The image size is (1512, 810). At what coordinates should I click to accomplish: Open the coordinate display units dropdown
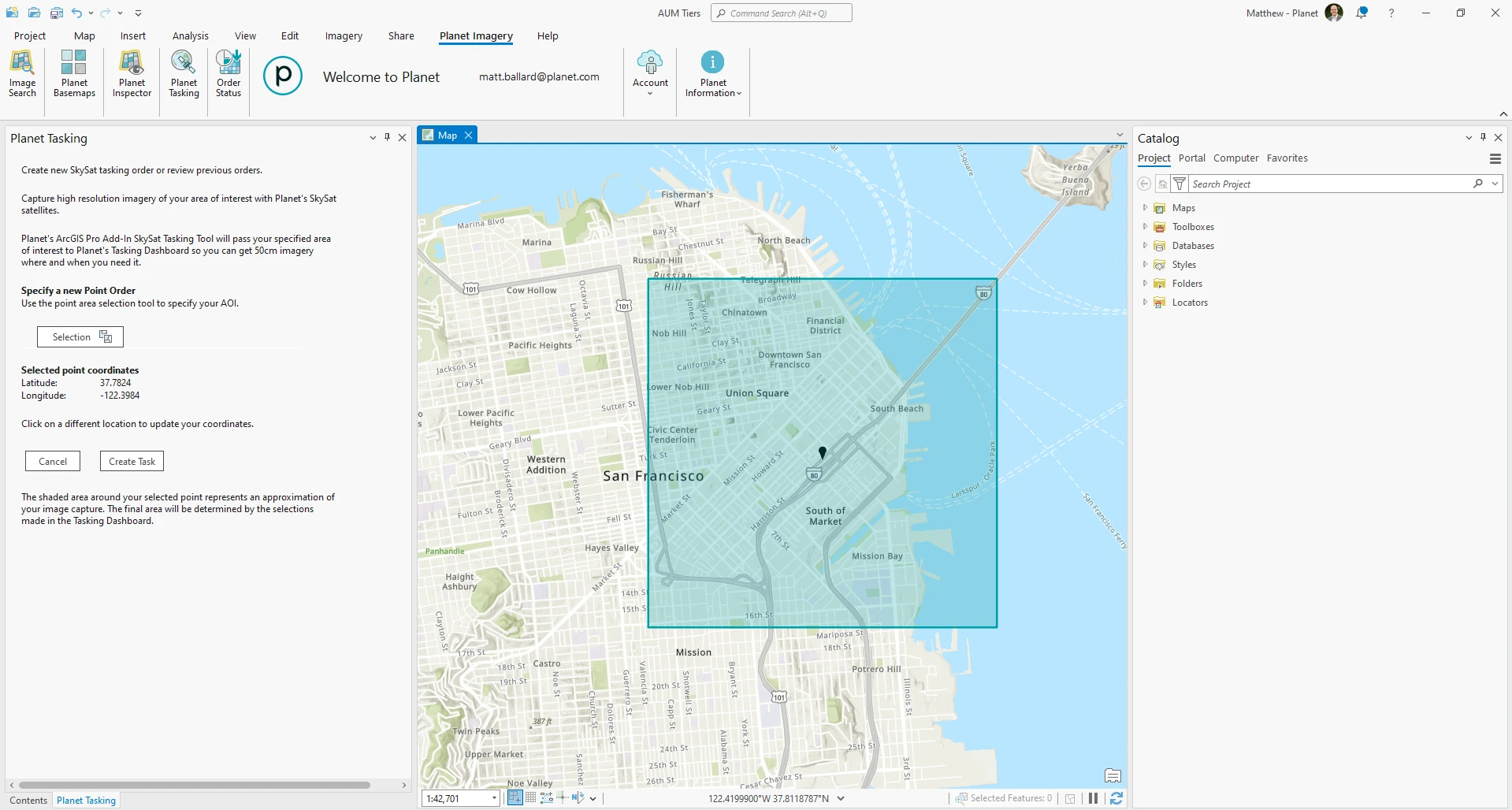841,798
